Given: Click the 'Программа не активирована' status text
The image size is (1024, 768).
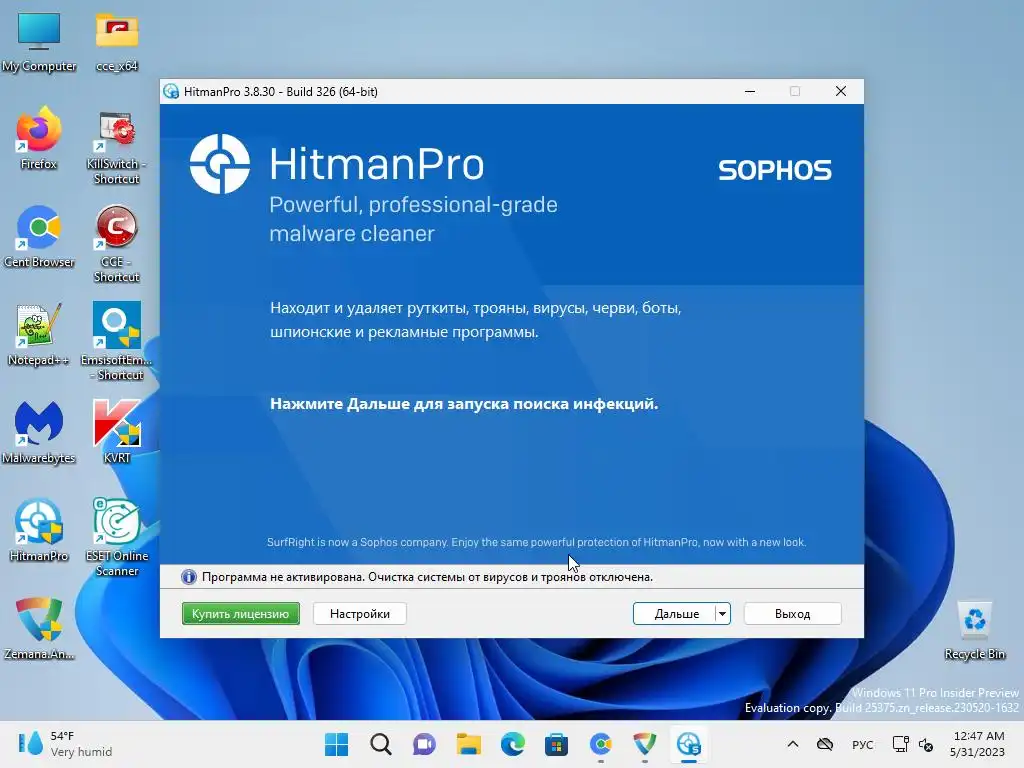Looking at the screenshot, I should click(x=427, y=577).
